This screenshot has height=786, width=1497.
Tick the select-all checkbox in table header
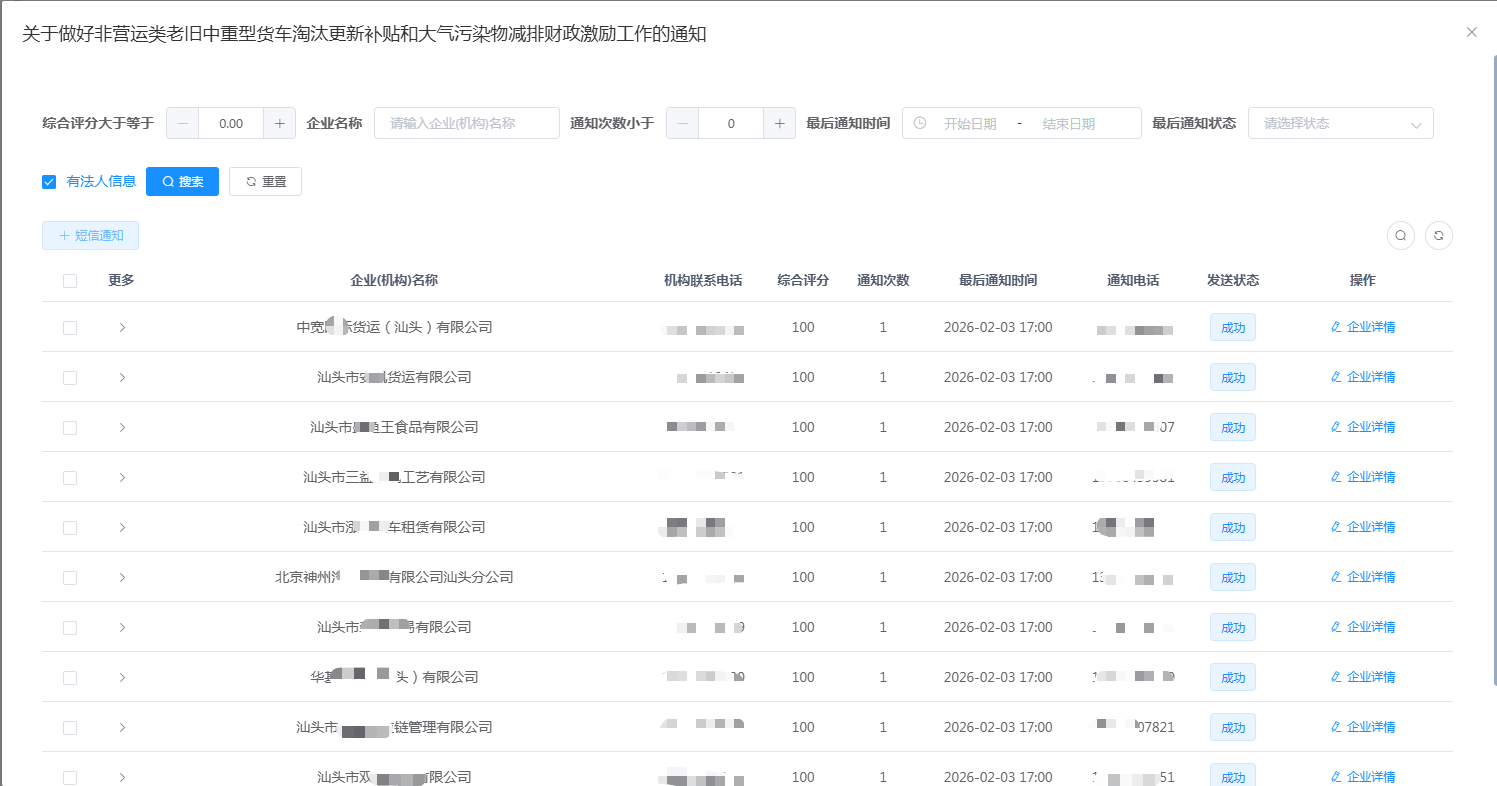70,281
